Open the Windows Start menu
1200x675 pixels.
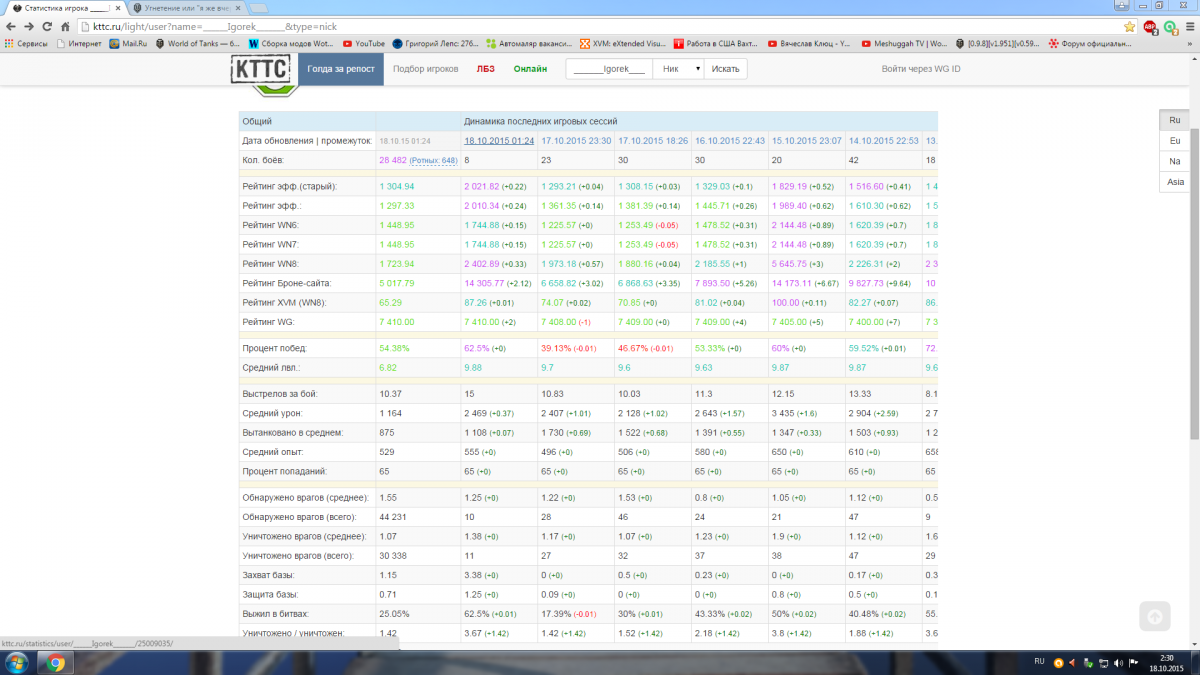(17, 662)
